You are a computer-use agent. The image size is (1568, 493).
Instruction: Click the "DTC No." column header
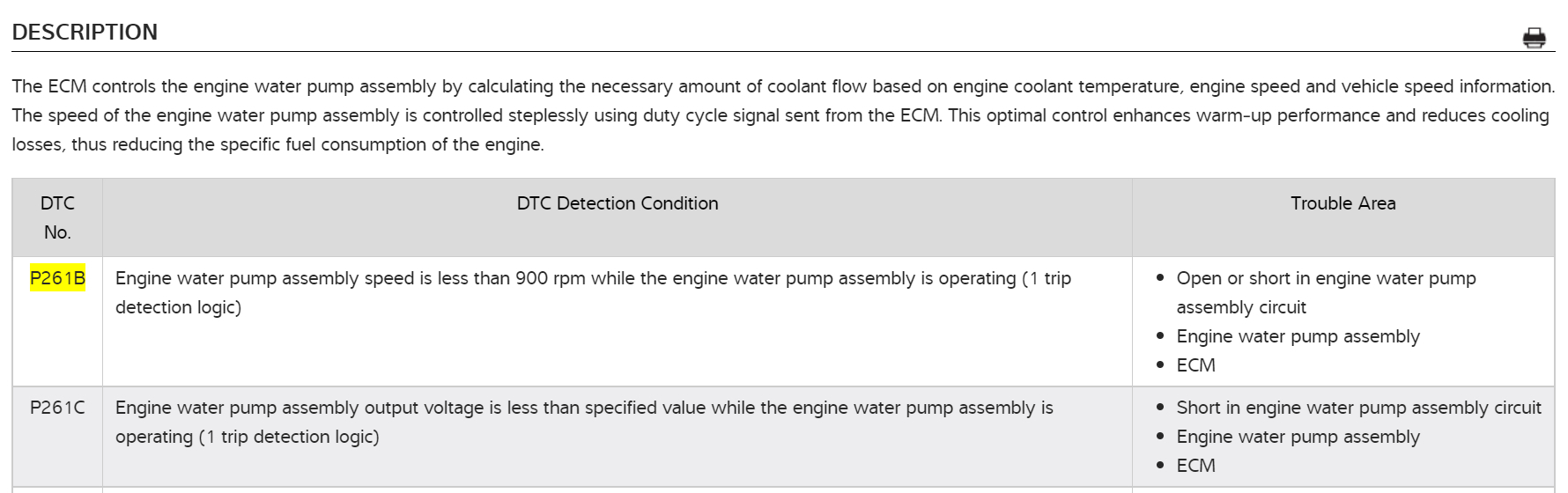coord(57,217)
